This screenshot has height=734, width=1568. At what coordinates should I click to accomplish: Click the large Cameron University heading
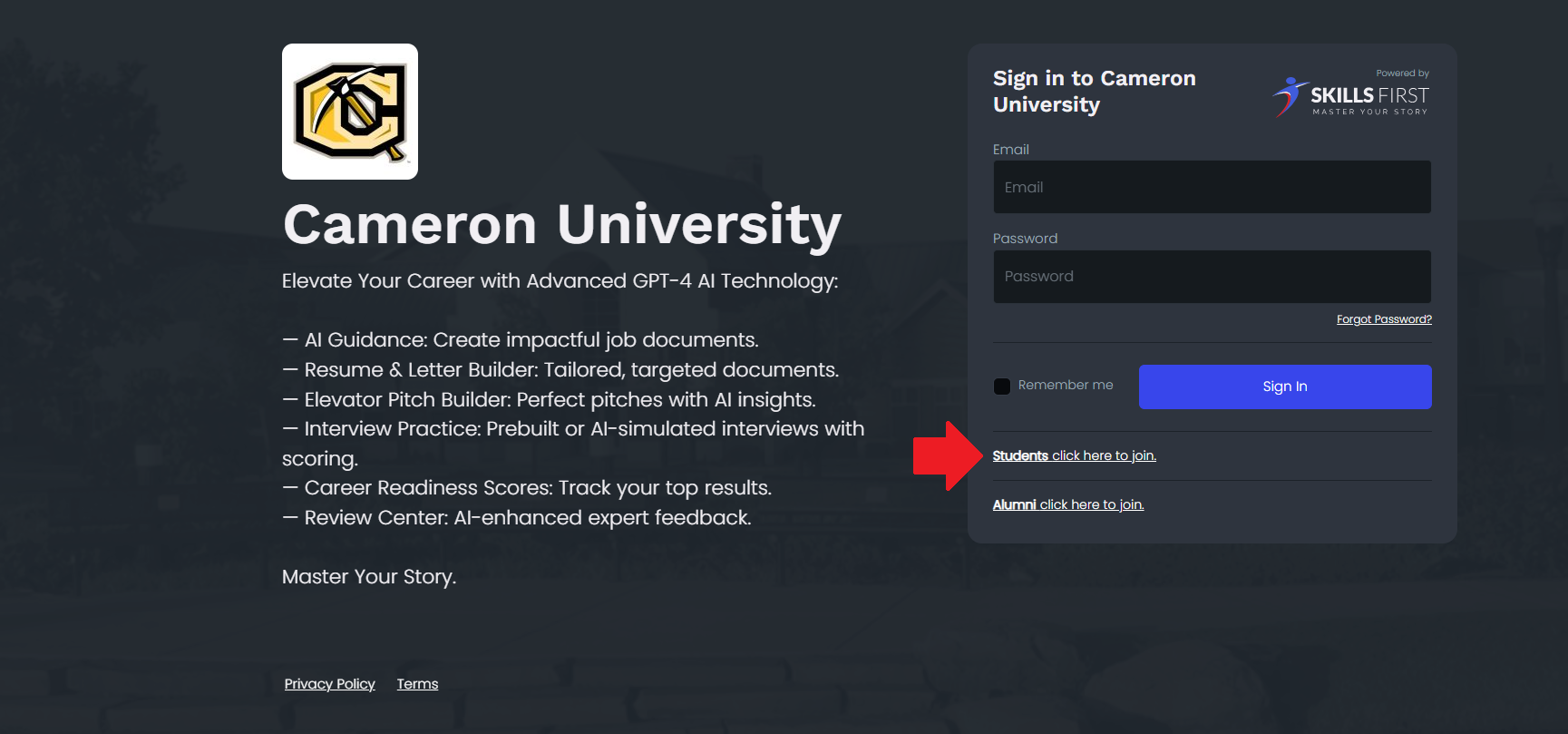[x=562, y=225]
